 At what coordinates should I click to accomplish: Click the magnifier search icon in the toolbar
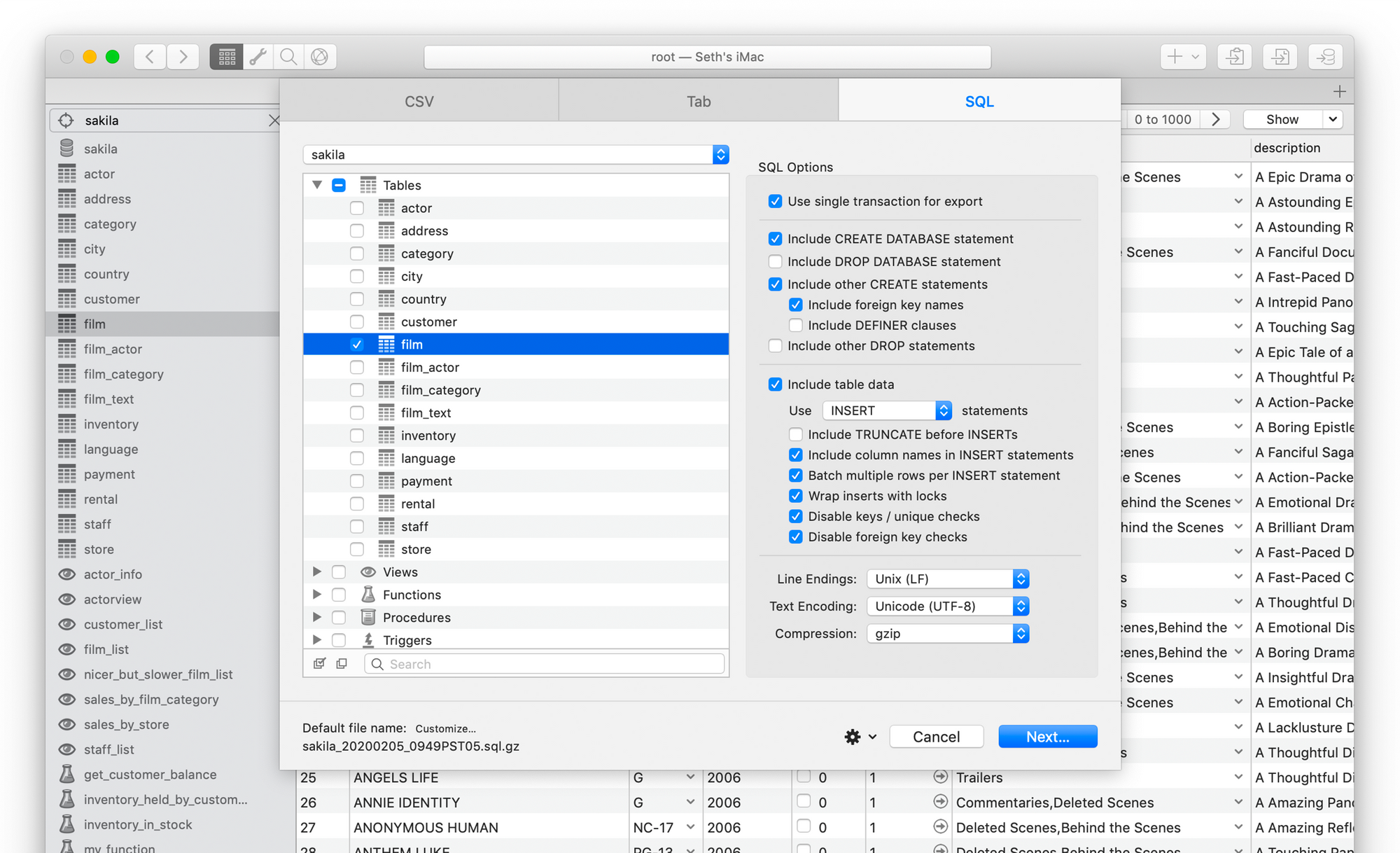point(288,57)
